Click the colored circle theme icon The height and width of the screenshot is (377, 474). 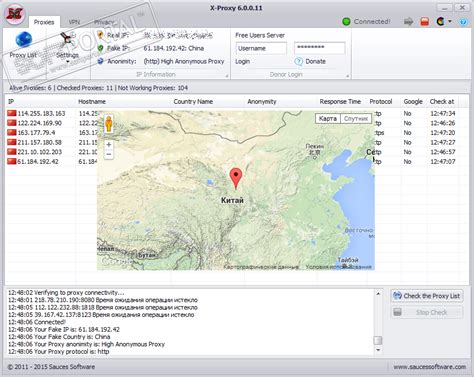[440, 22]
